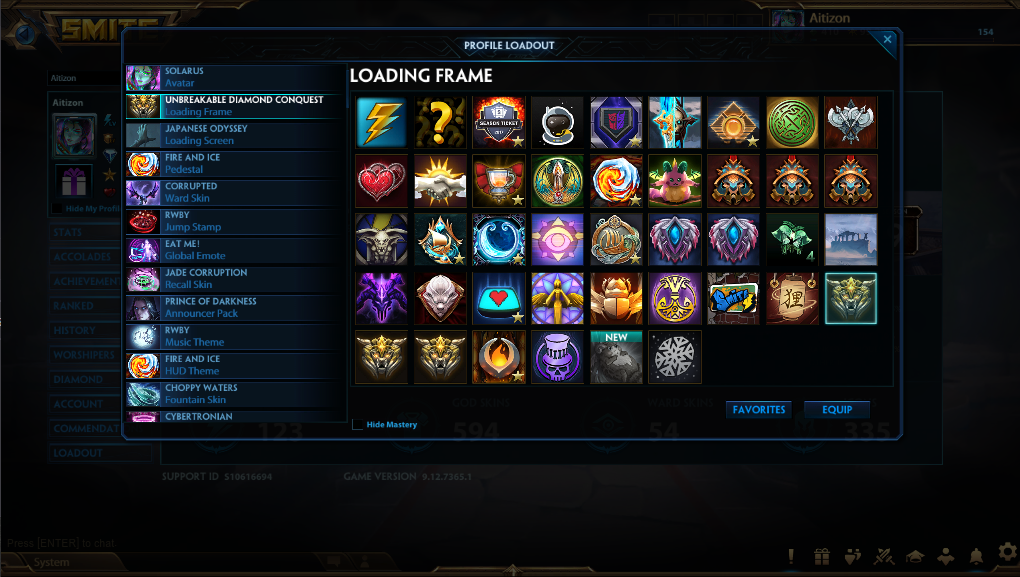Toggle the Hide Mastery checkbox
The height and width of the screenshot is (577, 1020).
[357, 425]
